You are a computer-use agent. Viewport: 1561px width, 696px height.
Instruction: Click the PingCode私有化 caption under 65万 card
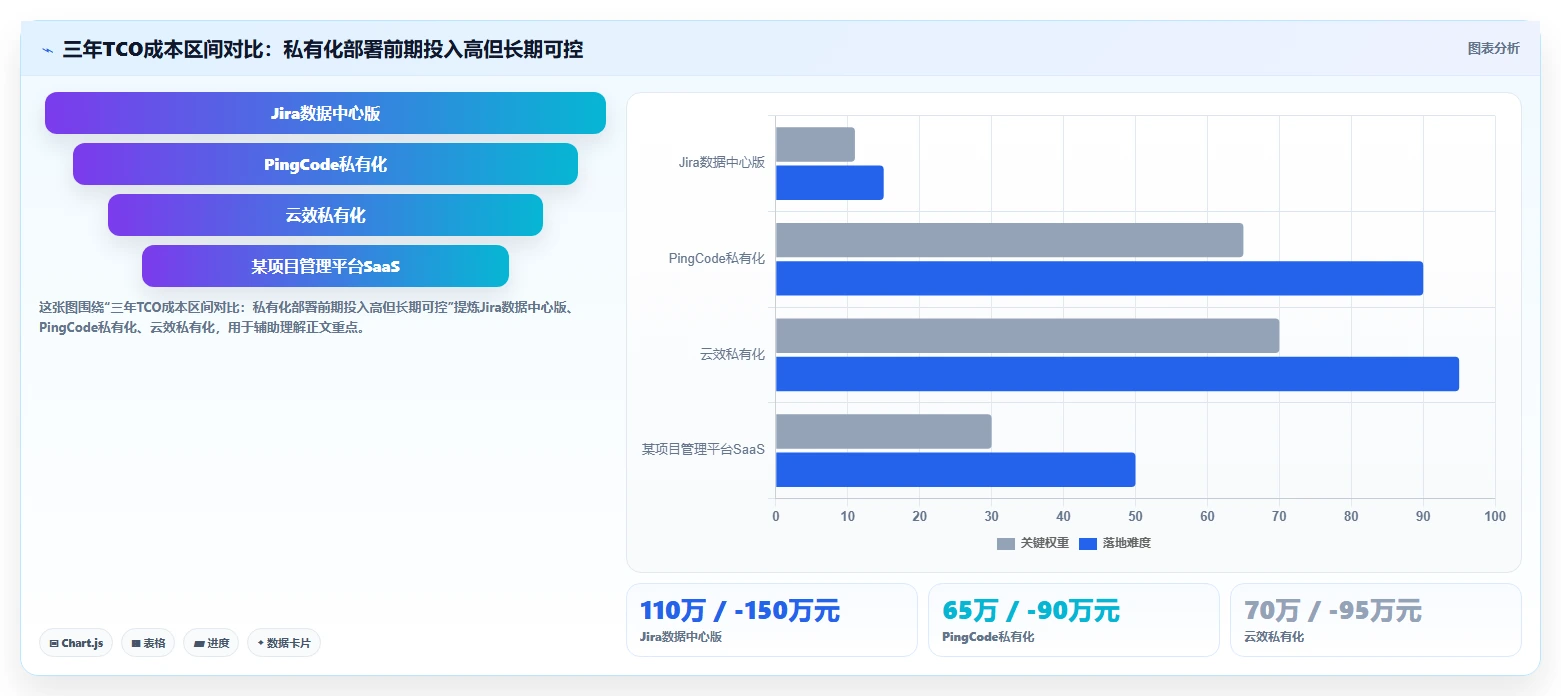pyautogui.click(x=988, y=637)
